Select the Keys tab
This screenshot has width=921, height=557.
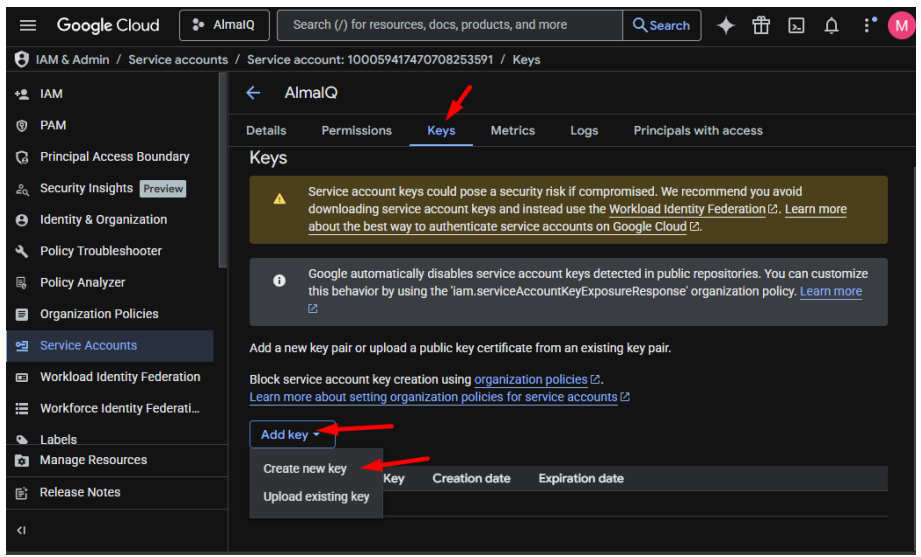coord(441,130)
